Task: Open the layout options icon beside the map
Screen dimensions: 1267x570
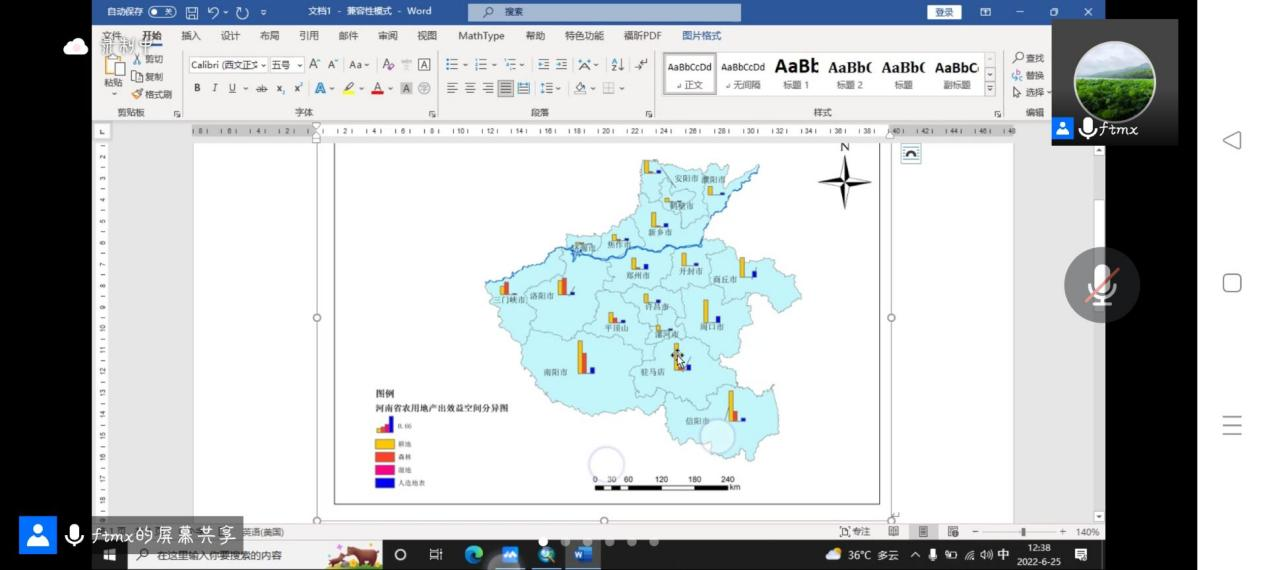Action: pyautogui.click(x=910, y=153)
